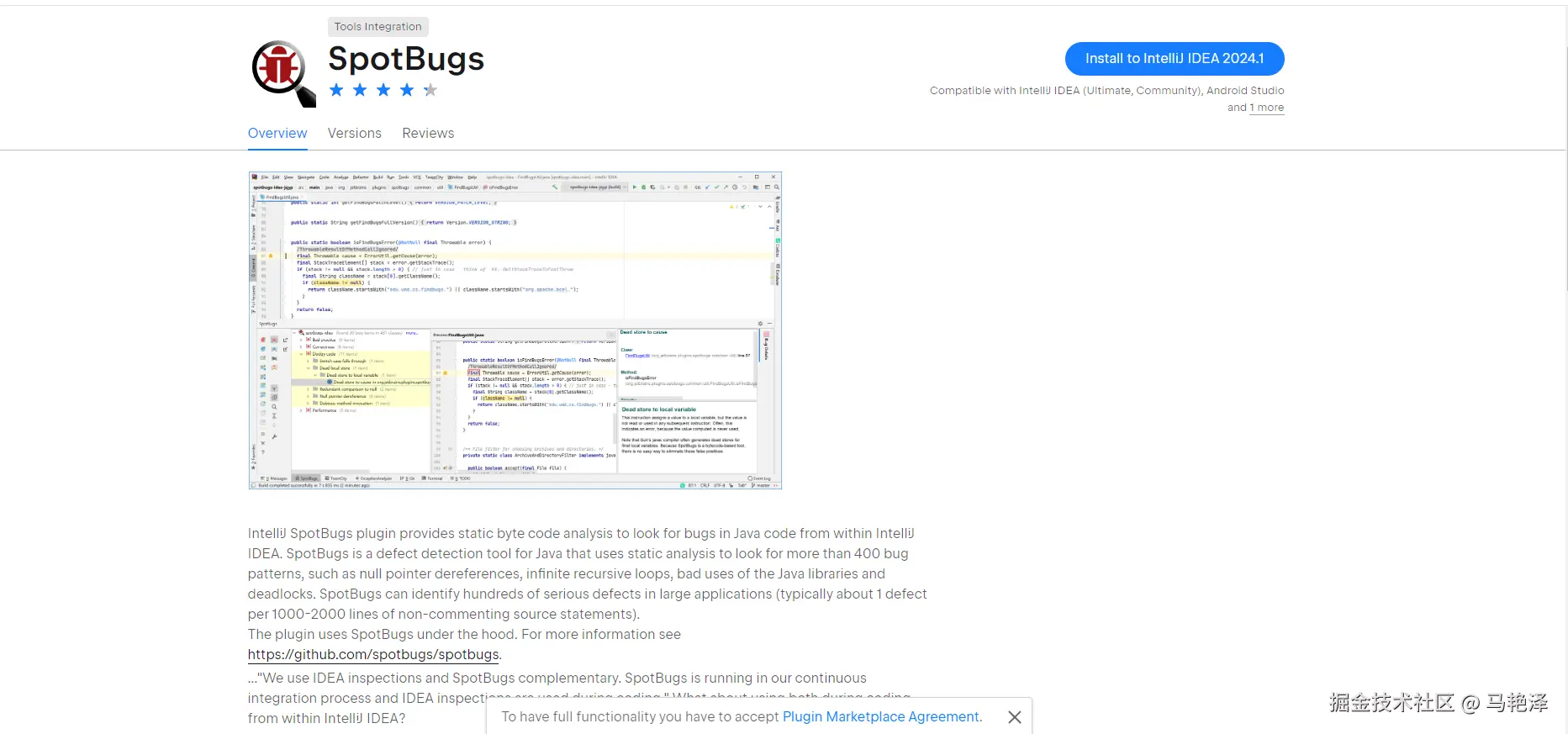Click the third rating star
This screenshot has width=1568, height=734.
click(383, 90)
